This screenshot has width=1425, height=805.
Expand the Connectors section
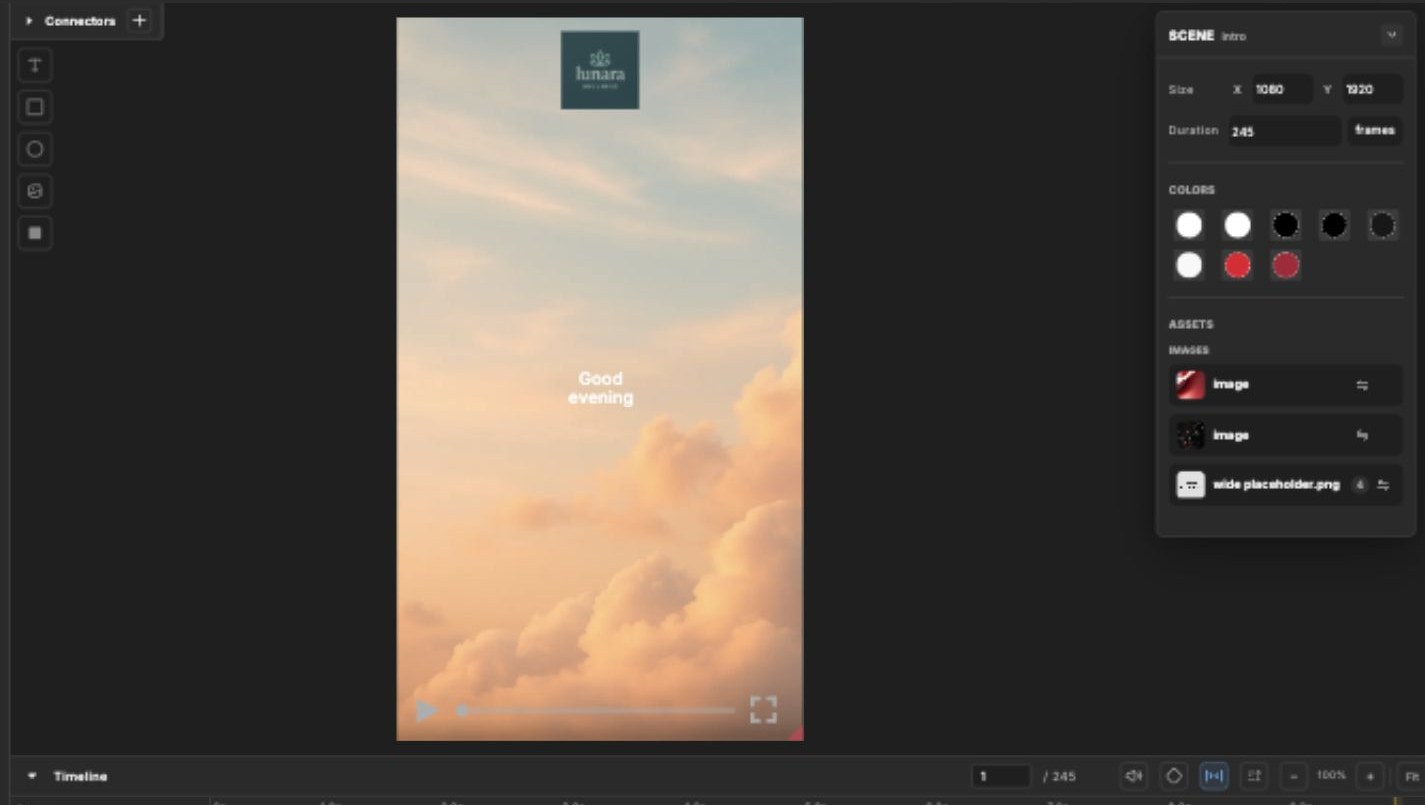point(29,21)
